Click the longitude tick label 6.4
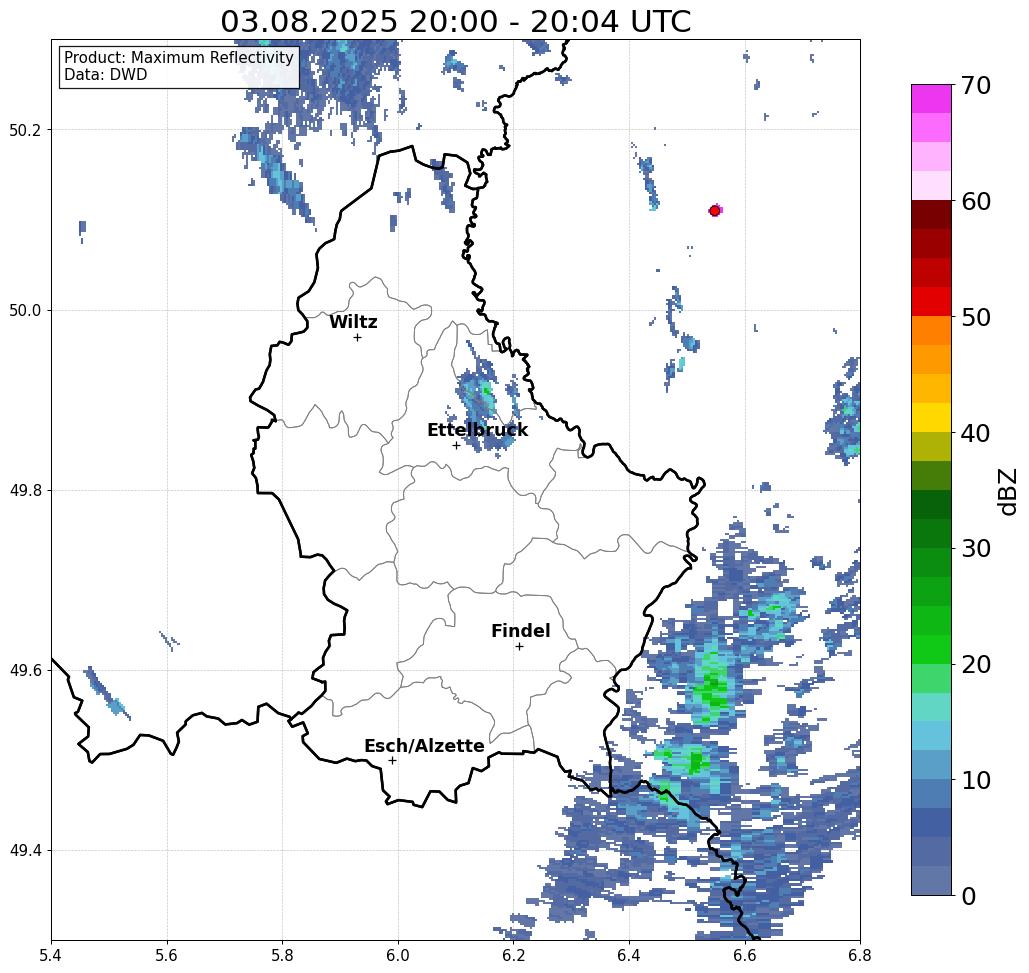Image resolution: width=1029 pixels, height=973 pixels. click(x=629, y=955)
